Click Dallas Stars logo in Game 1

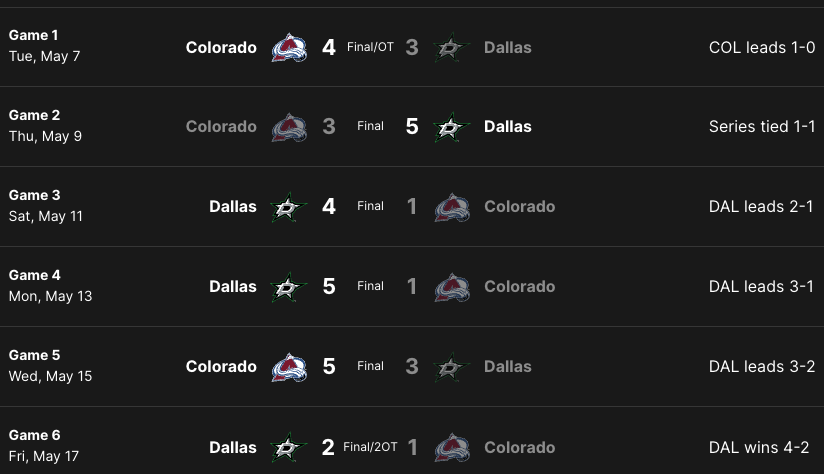tap(452, 48)
